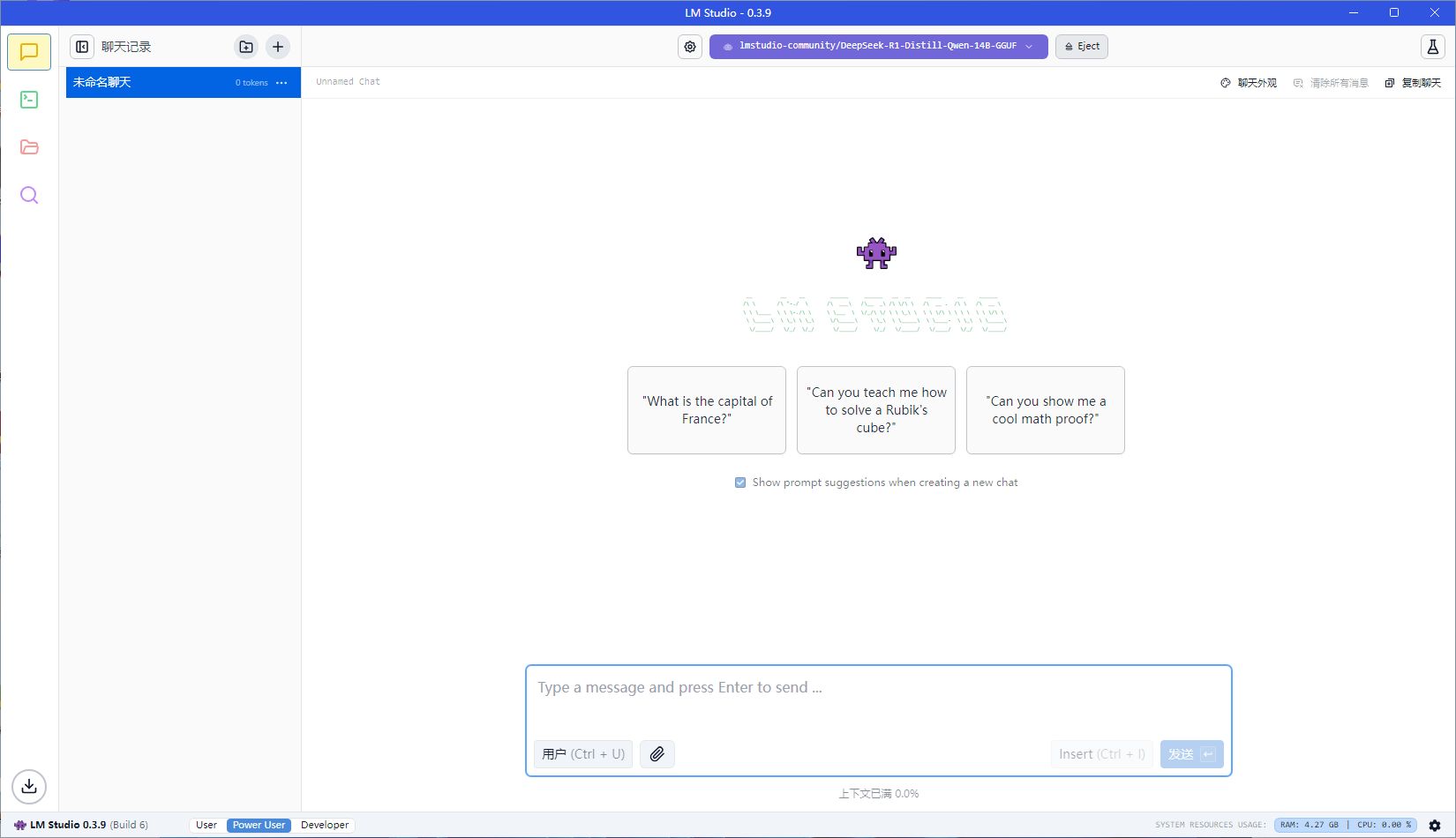Open model settings gear icon

690,47
